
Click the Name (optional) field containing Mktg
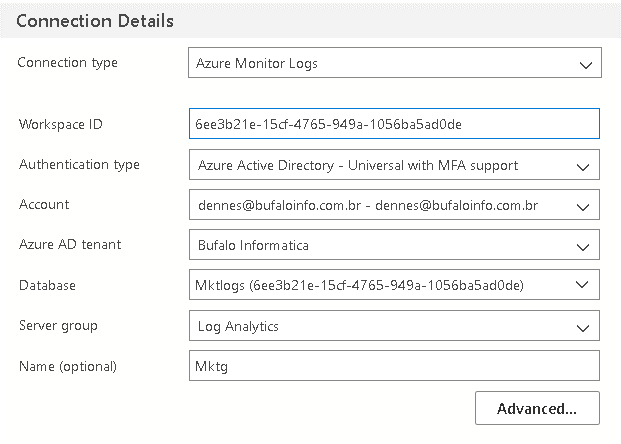pyautogui.click(x=394, y=366)
